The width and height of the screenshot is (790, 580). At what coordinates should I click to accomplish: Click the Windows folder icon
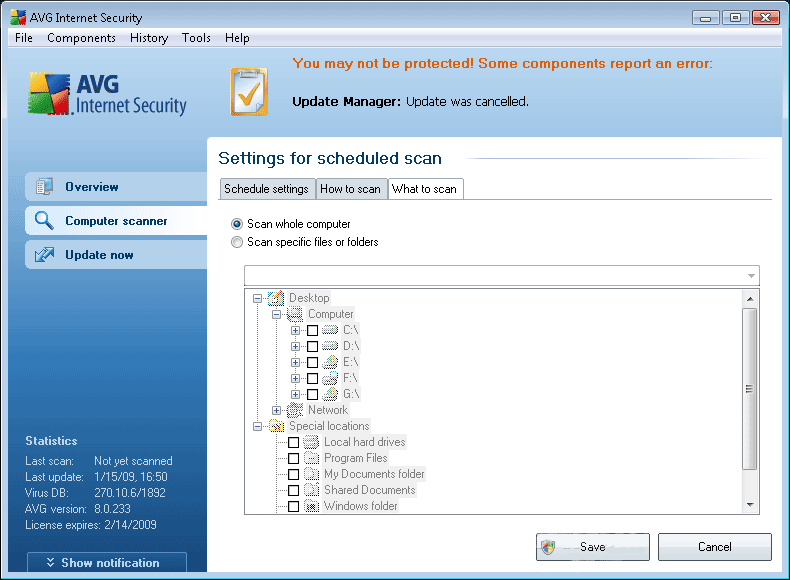click(x=311, y=506)
